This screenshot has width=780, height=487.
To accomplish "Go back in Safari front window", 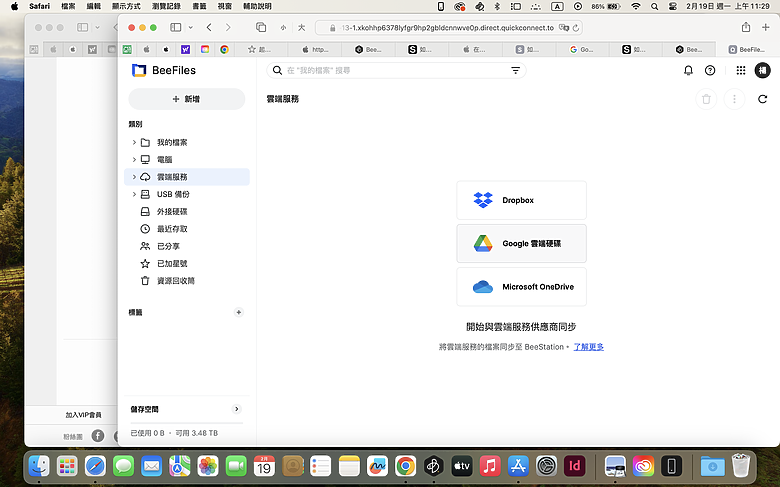I will [209, 27].
